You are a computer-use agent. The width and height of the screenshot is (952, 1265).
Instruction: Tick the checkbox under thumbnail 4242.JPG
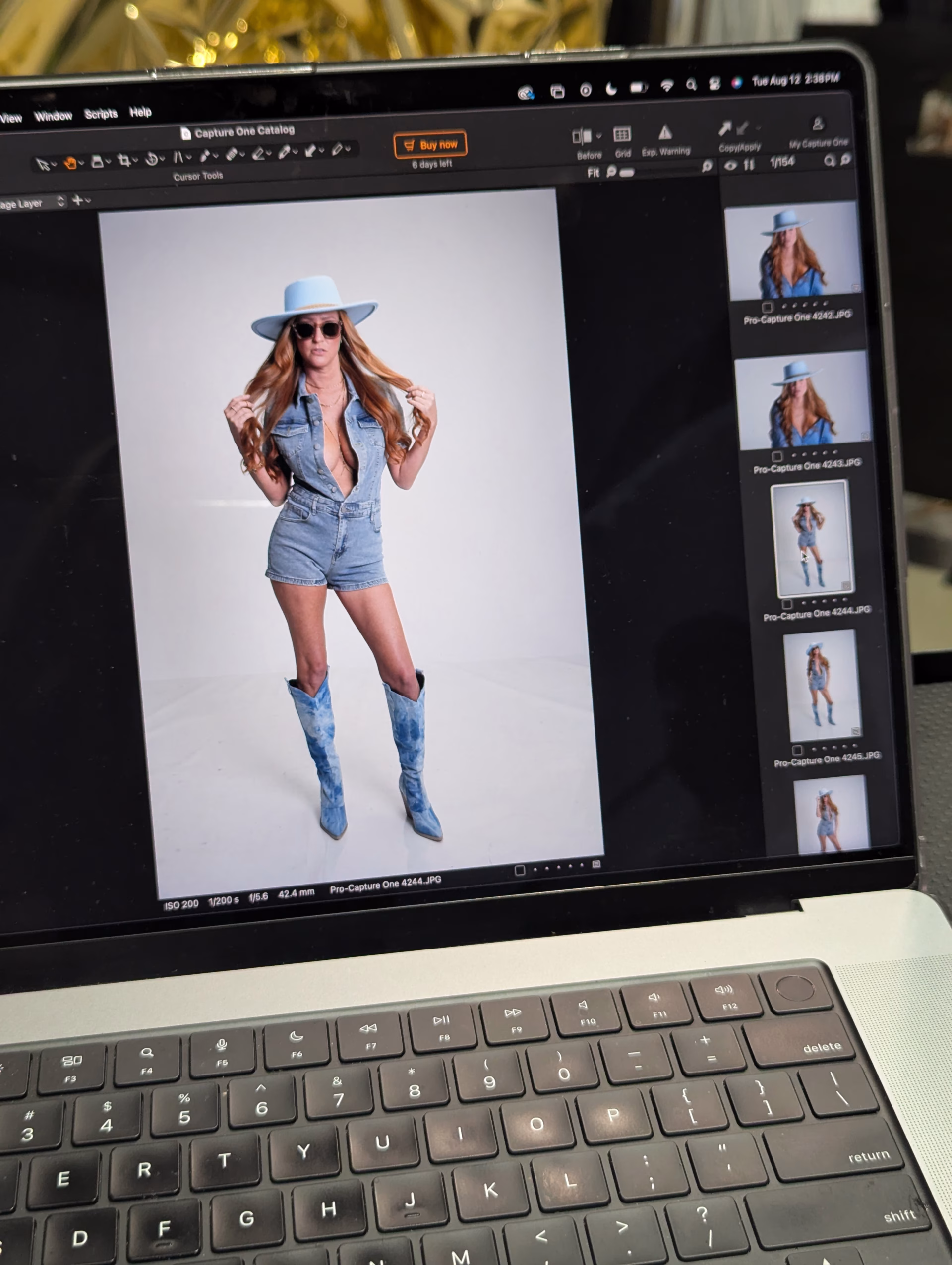768,307
